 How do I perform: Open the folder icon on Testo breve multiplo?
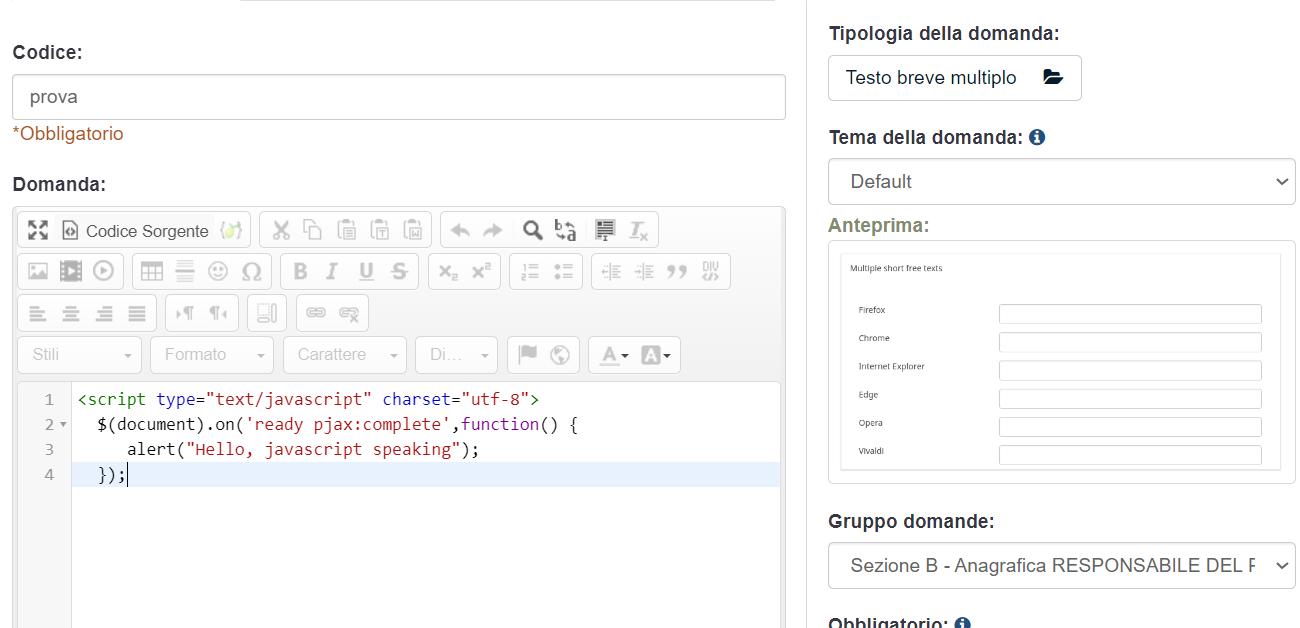pos(1053,78)
